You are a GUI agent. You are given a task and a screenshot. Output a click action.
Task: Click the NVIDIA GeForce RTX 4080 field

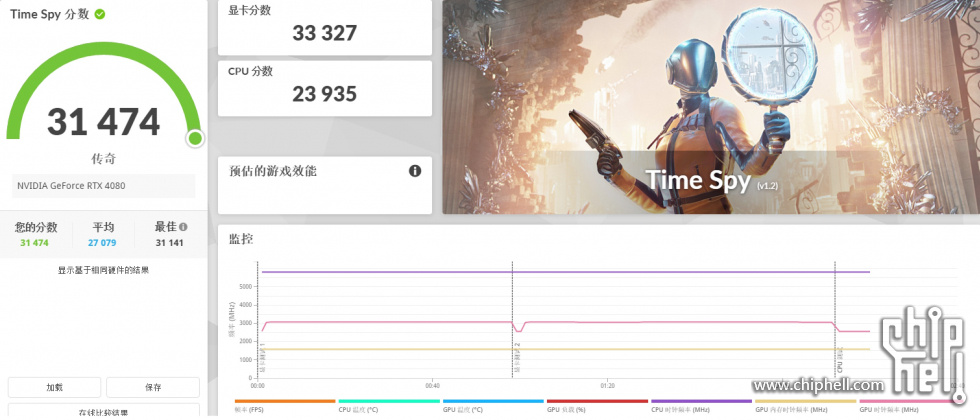(x=104, y=186)
